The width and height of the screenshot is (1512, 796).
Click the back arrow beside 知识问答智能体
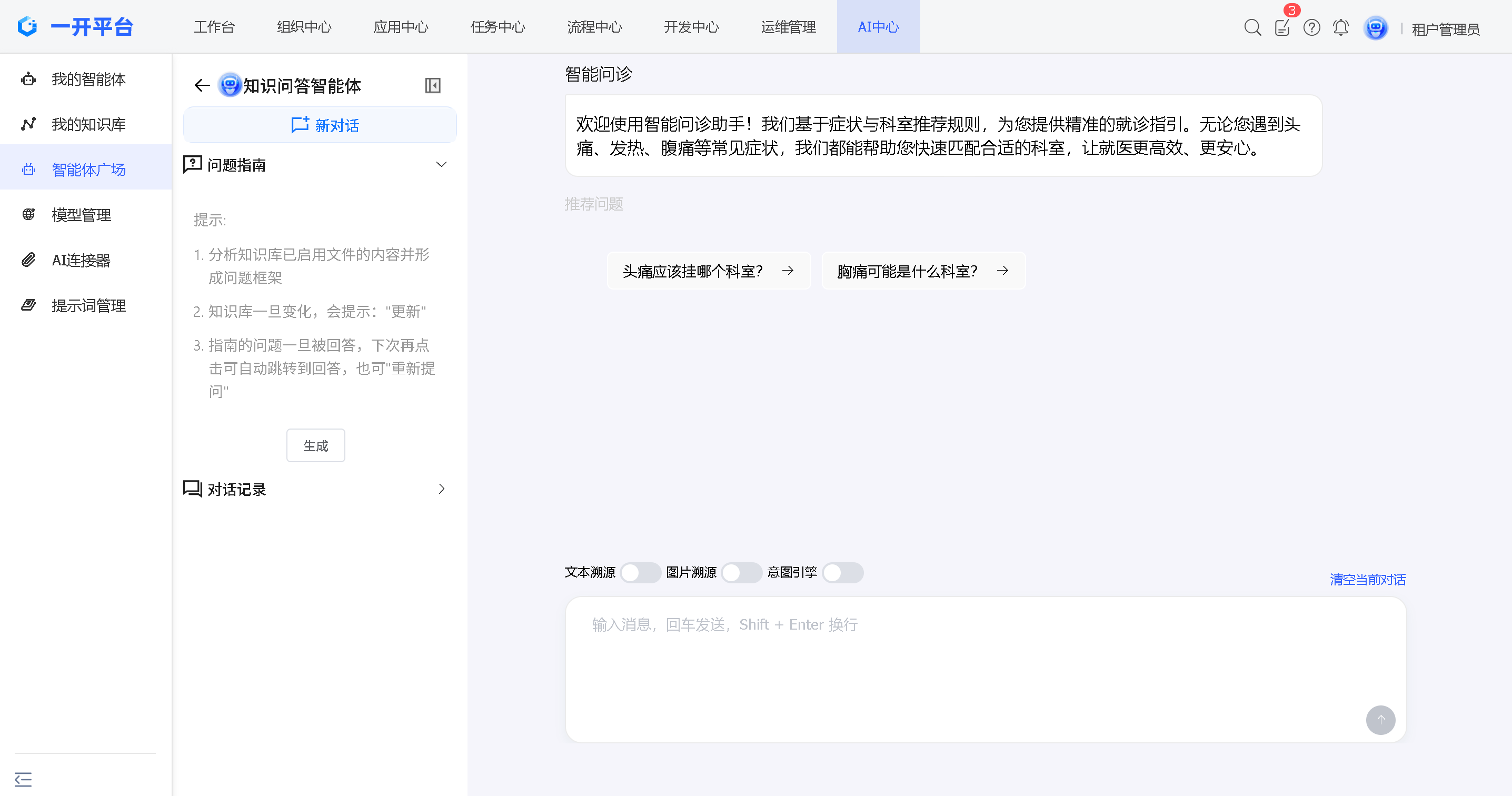(x=202, y=86)
